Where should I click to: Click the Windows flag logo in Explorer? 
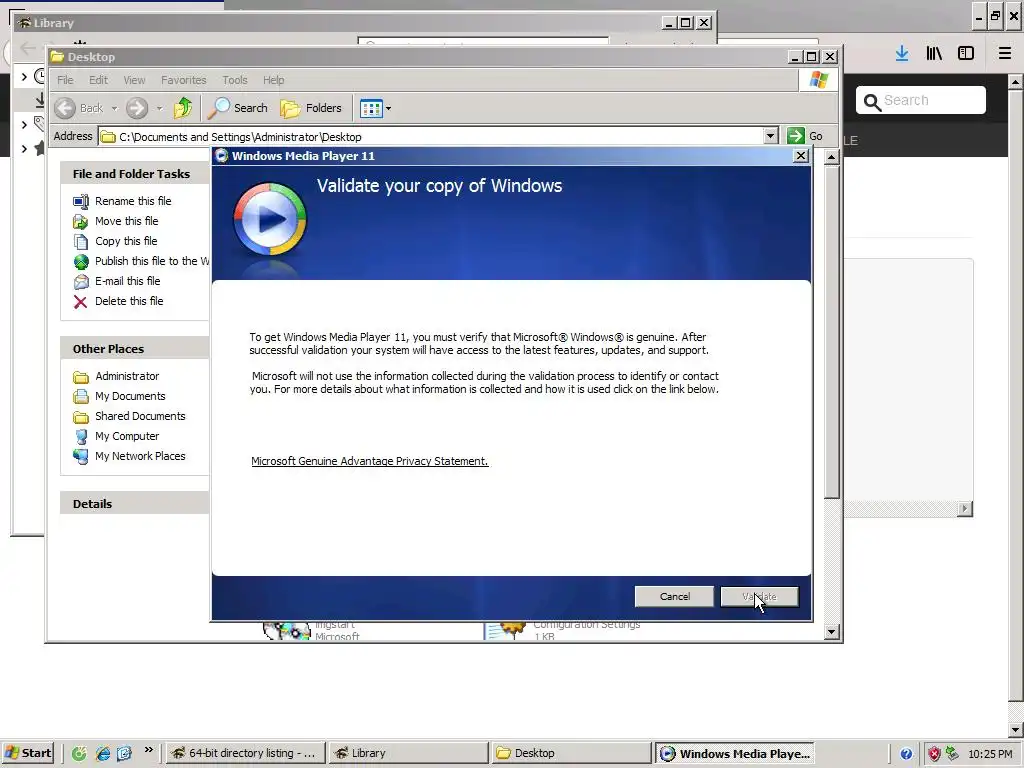[818, 80]
